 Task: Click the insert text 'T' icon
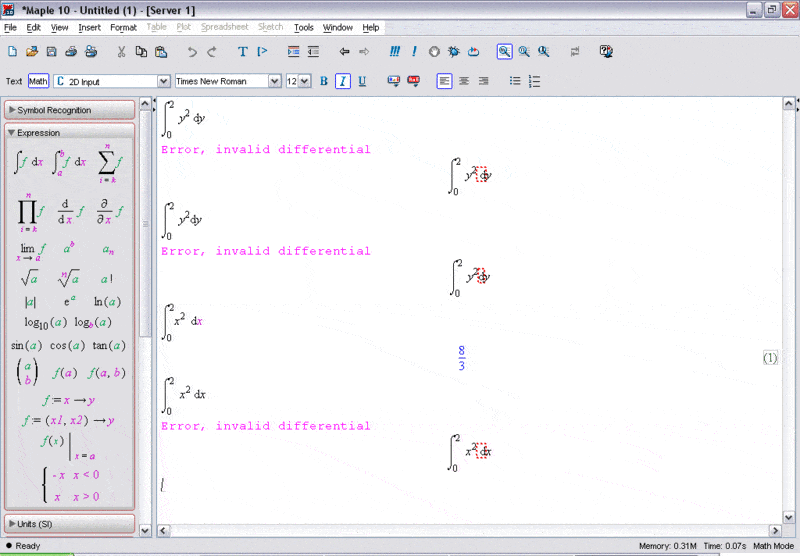coord(242,51)
